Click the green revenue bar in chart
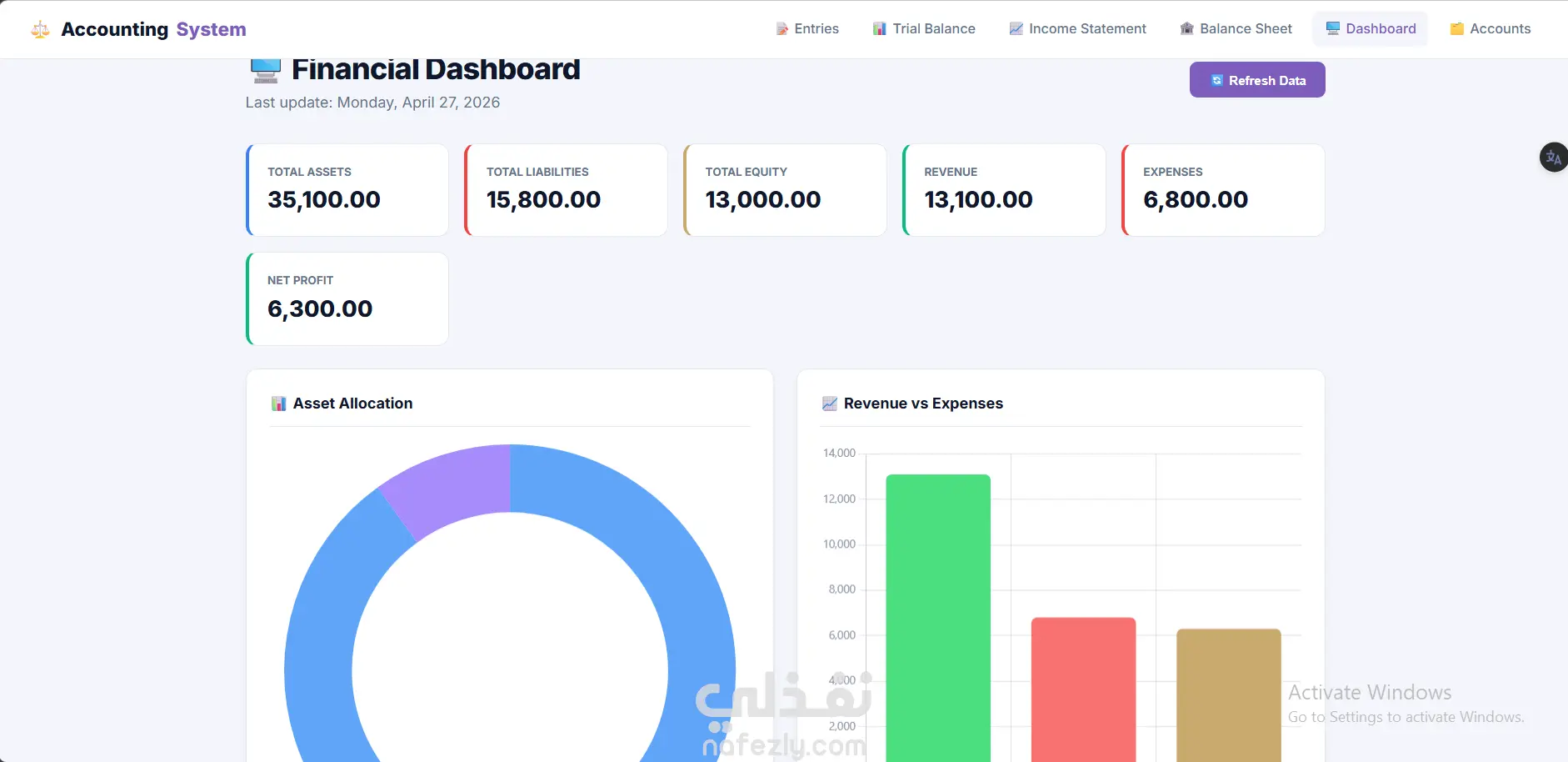The image size is (1568, 762). (x=938, y=618)
